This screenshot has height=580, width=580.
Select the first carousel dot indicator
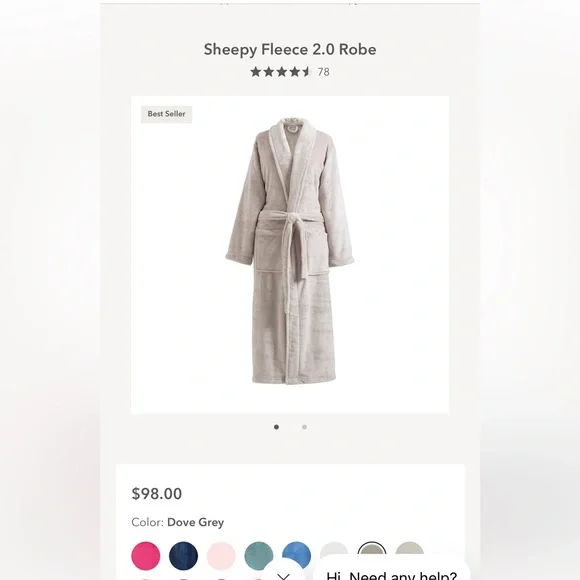(276, 427)
